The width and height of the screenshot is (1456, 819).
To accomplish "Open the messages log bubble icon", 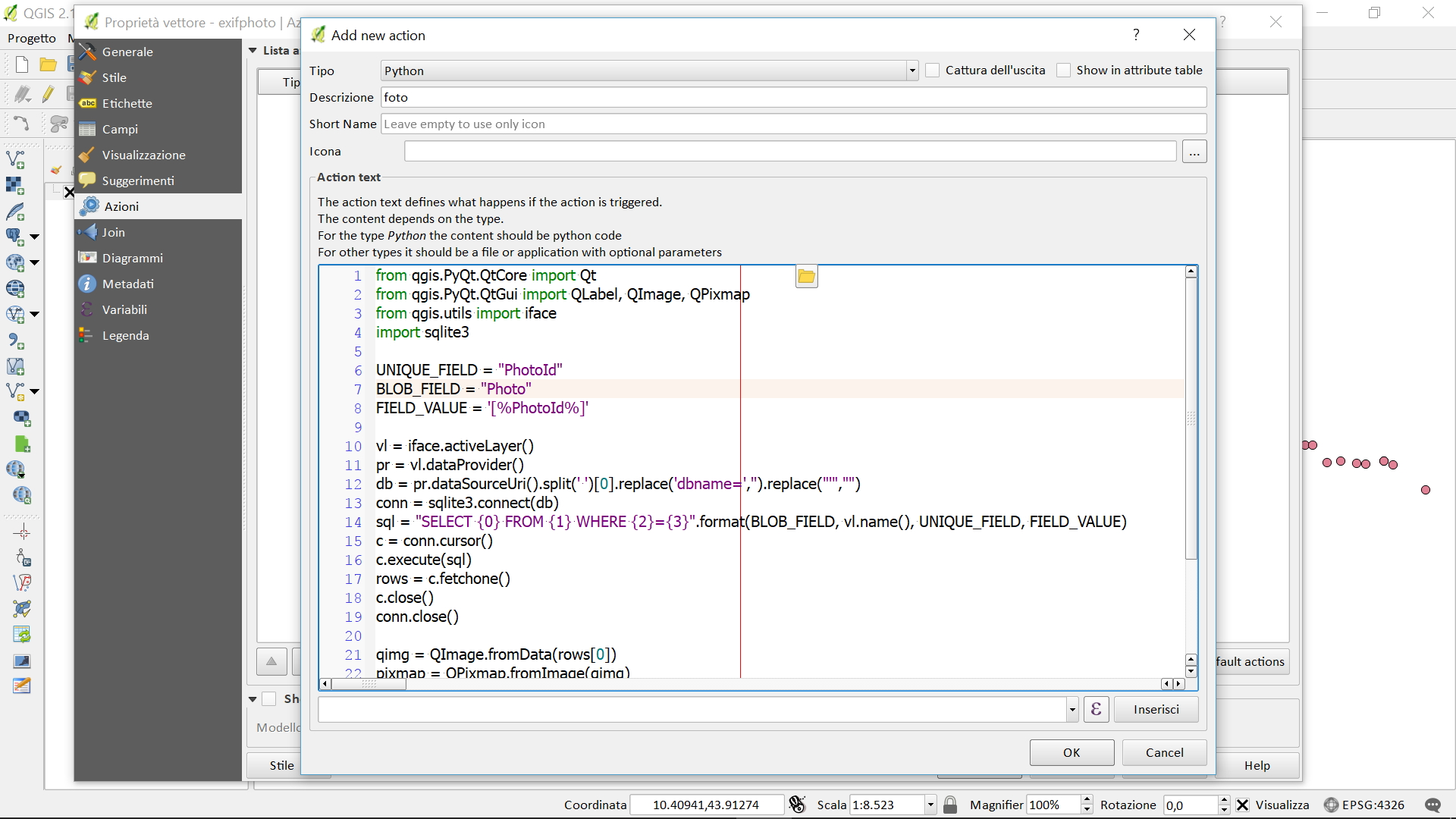I will point(1432,805).
